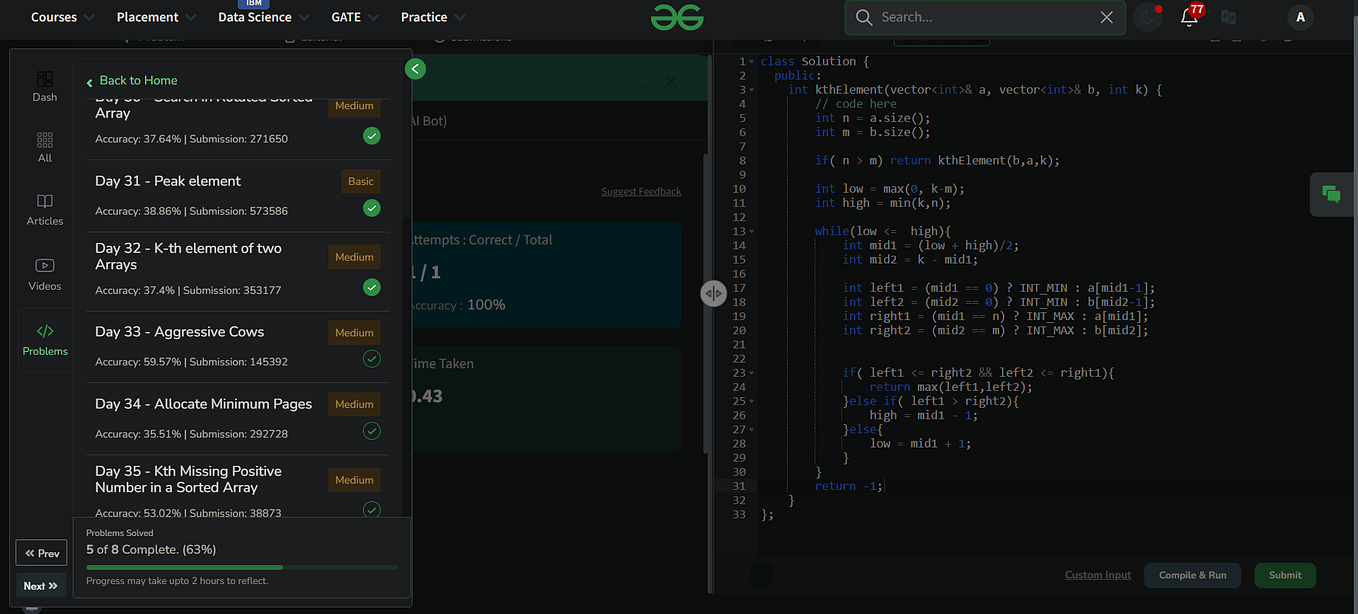Submit the solution code

[x=1285, y=575]
